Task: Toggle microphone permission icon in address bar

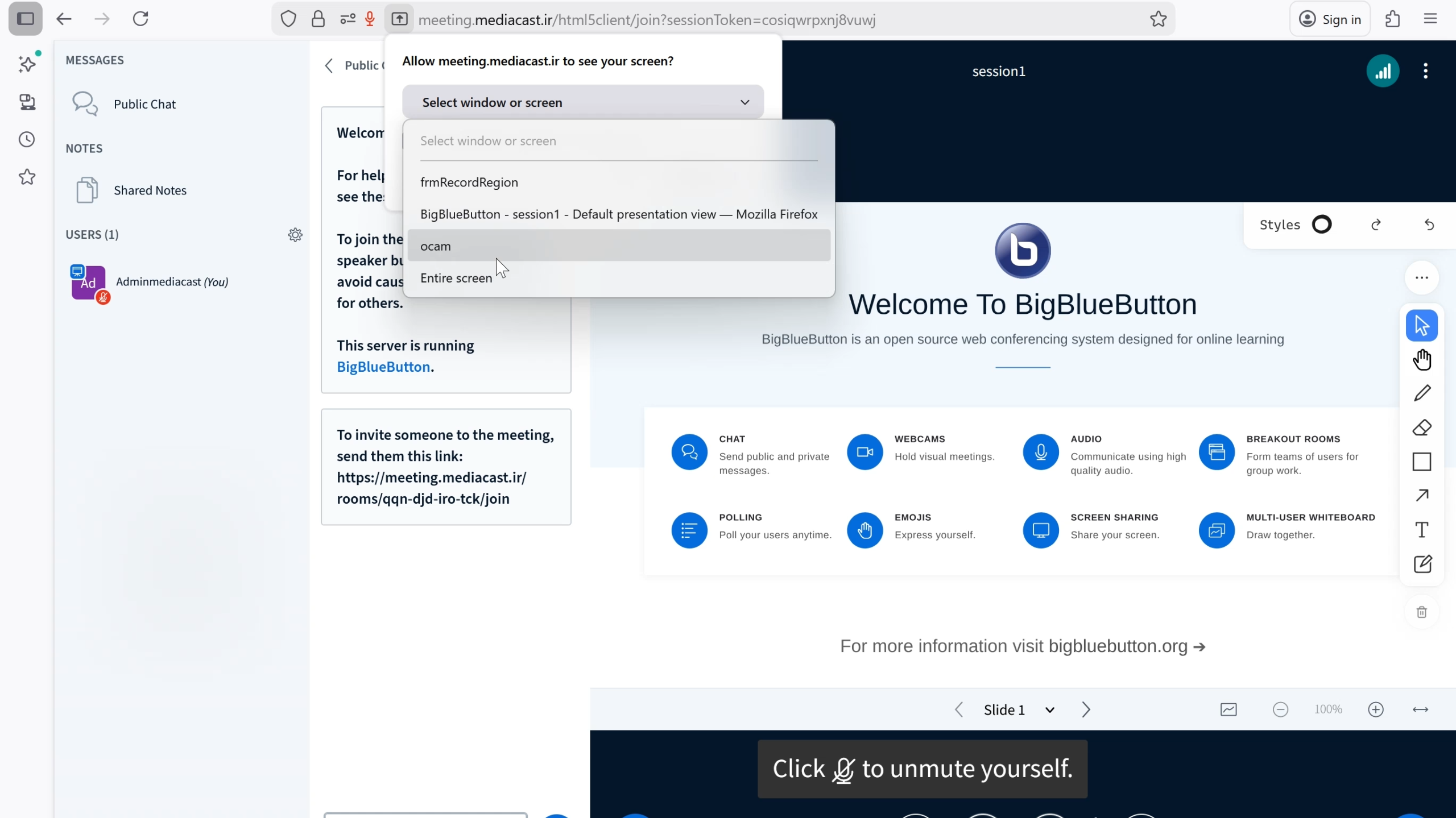Action: click(x=370, y=19)
